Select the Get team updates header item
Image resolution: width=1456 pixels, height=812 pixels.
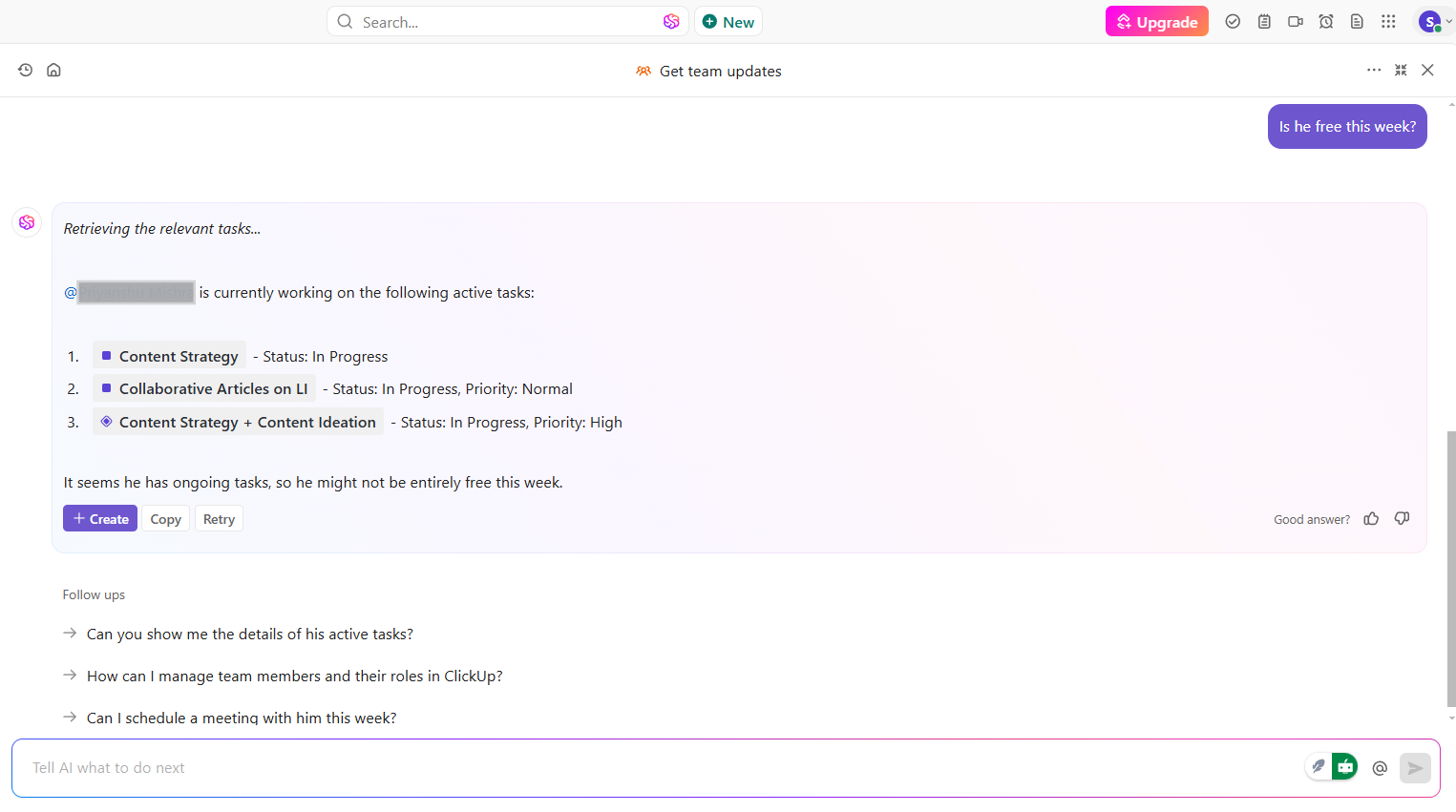pos(708,70)
